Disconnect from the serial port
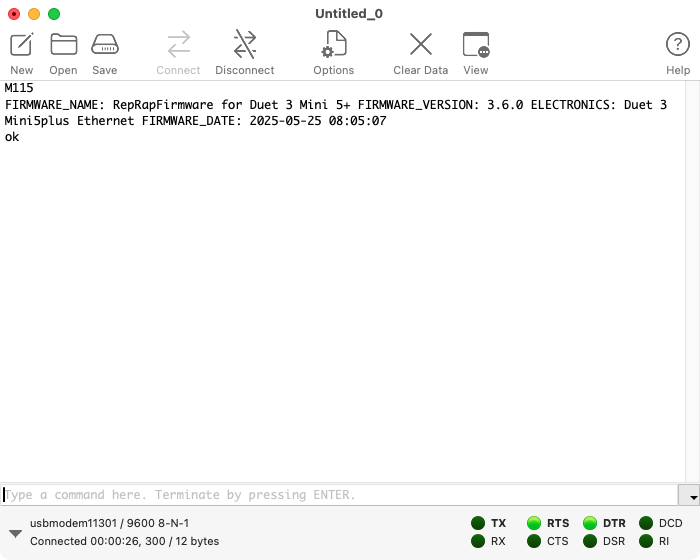 pyautogui.click(x=245, y=45)
